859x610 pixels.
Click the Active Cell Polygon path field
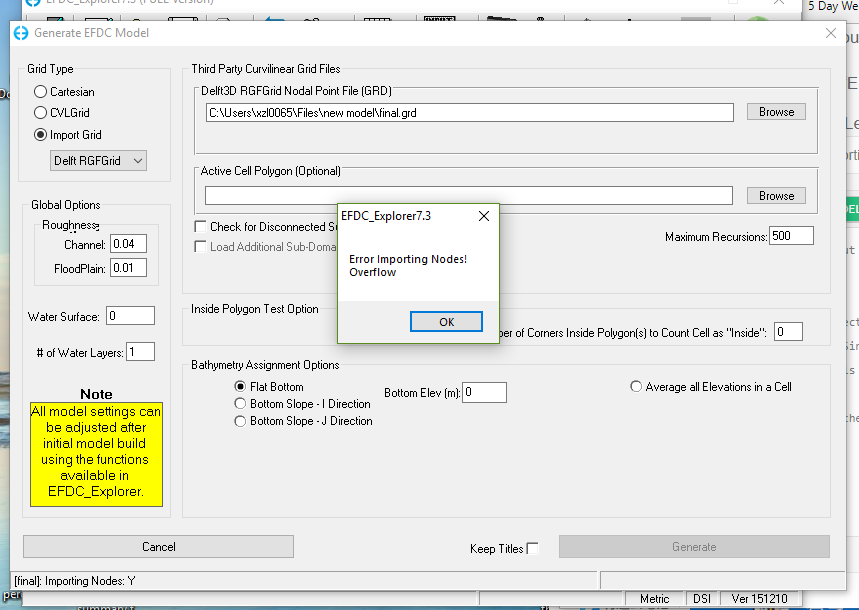pos(469,196)
